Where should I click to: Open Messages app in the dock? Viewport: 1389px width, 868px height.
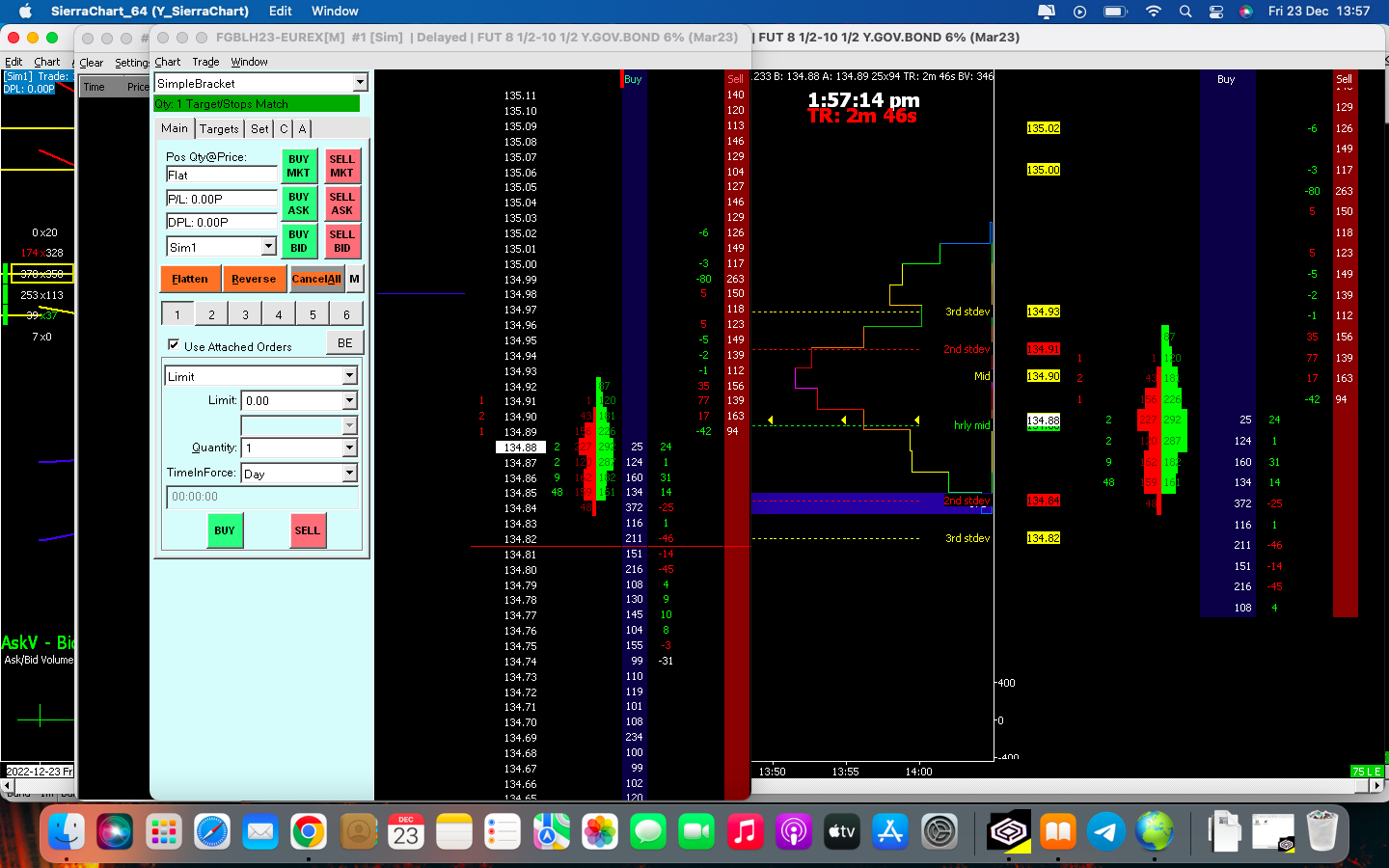pyautogui.click(x=648, y=831)
